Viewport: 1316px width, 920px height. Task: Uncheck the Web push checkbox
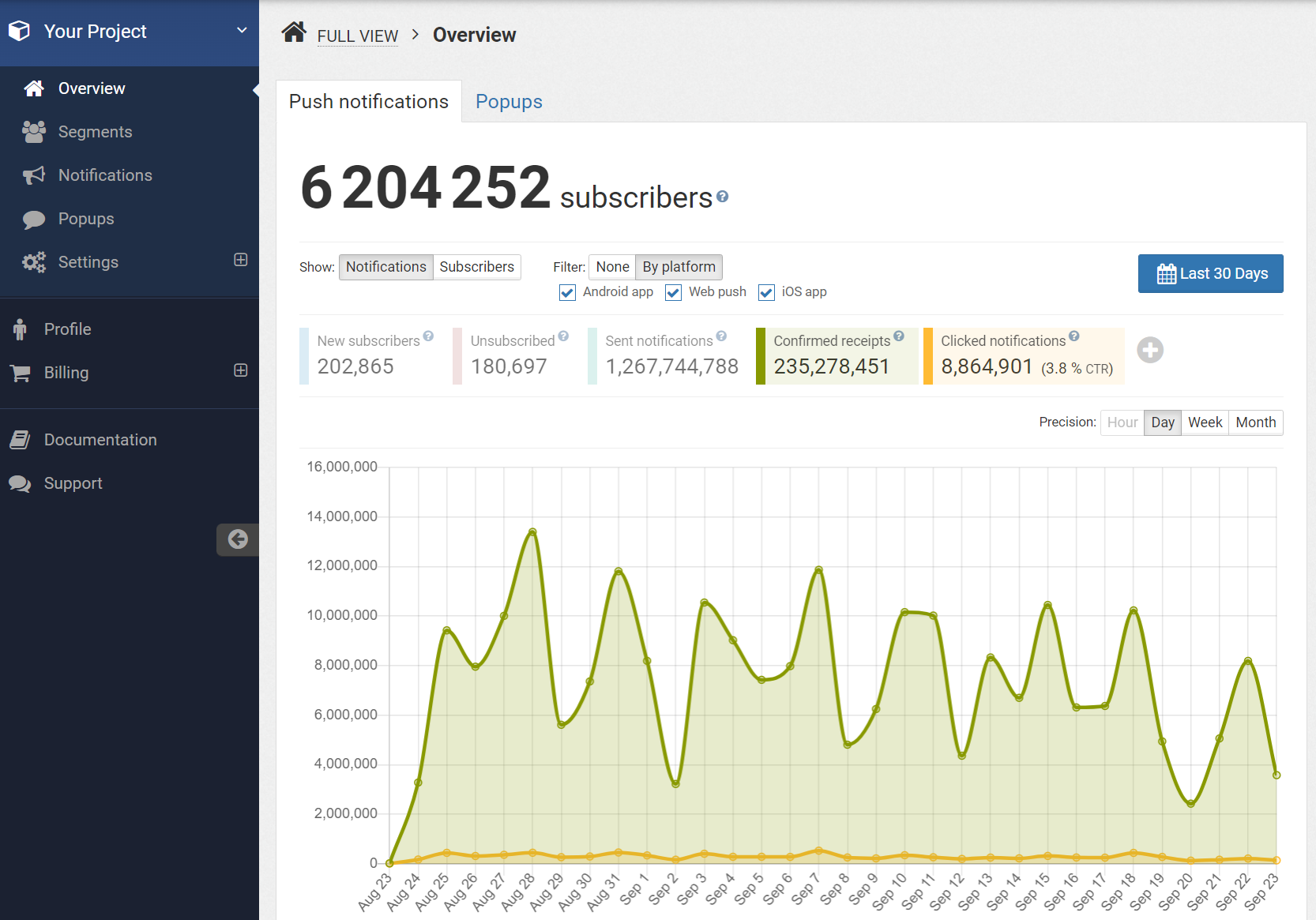pos(673,293)
